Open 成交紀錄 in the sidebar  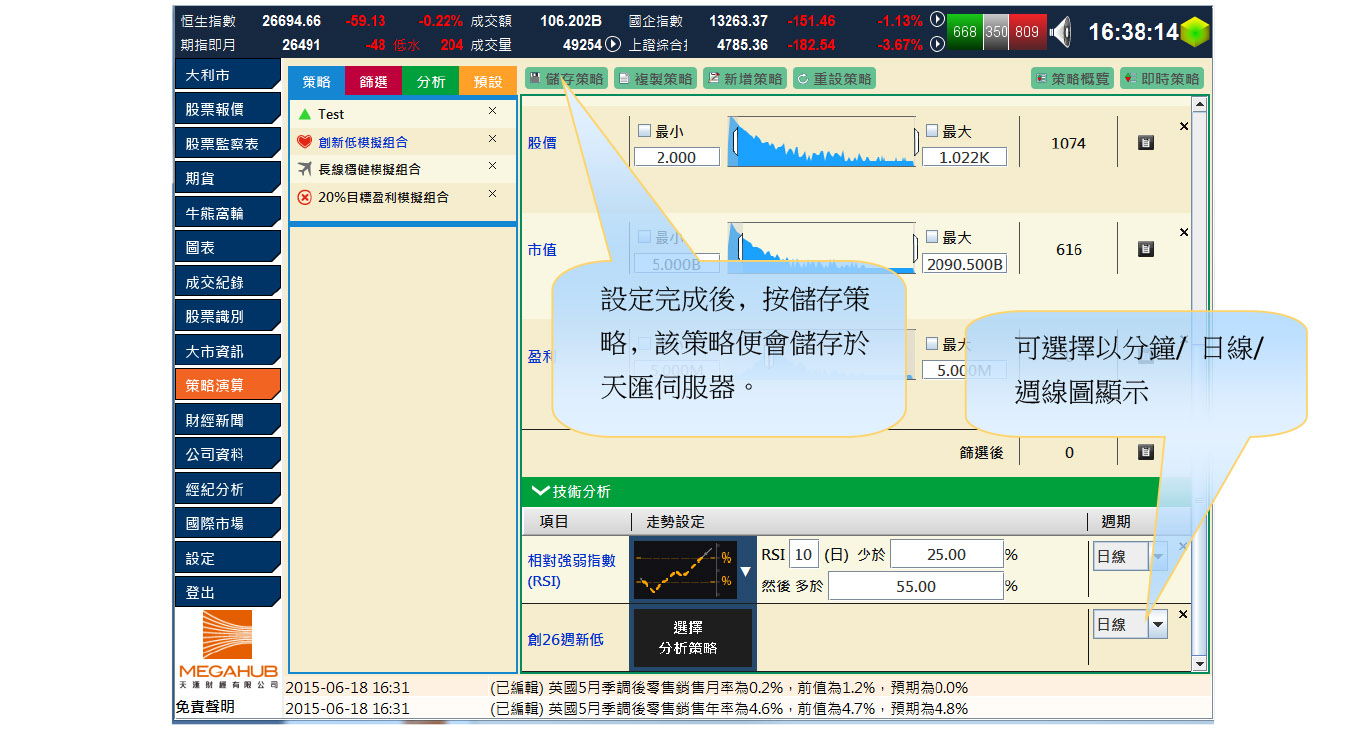pos(227,282)
